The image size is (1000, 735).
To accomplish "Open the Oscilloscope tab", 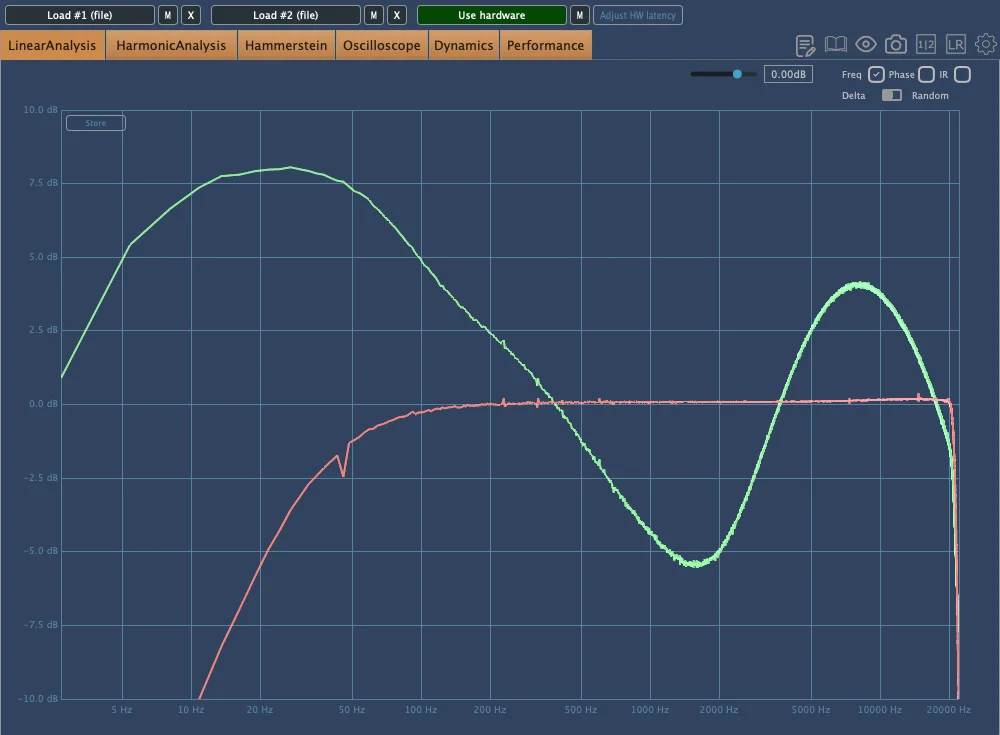I will [x=381, y=45].
